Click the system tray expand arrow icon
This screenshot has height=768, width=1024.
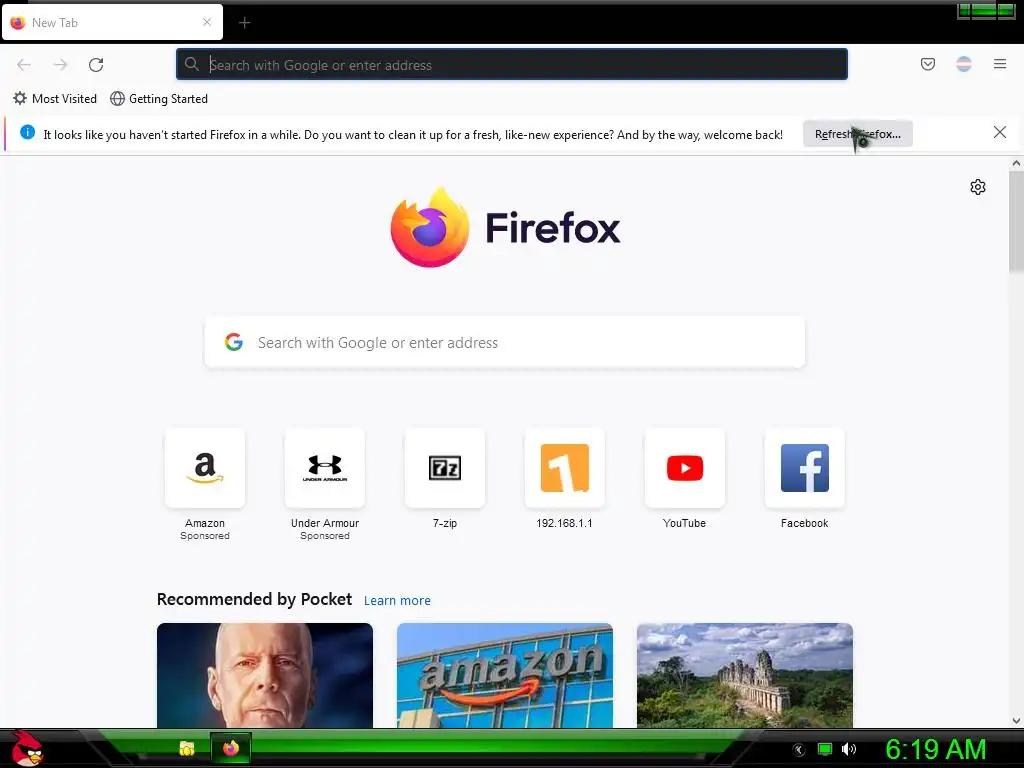tap(798, 750)
